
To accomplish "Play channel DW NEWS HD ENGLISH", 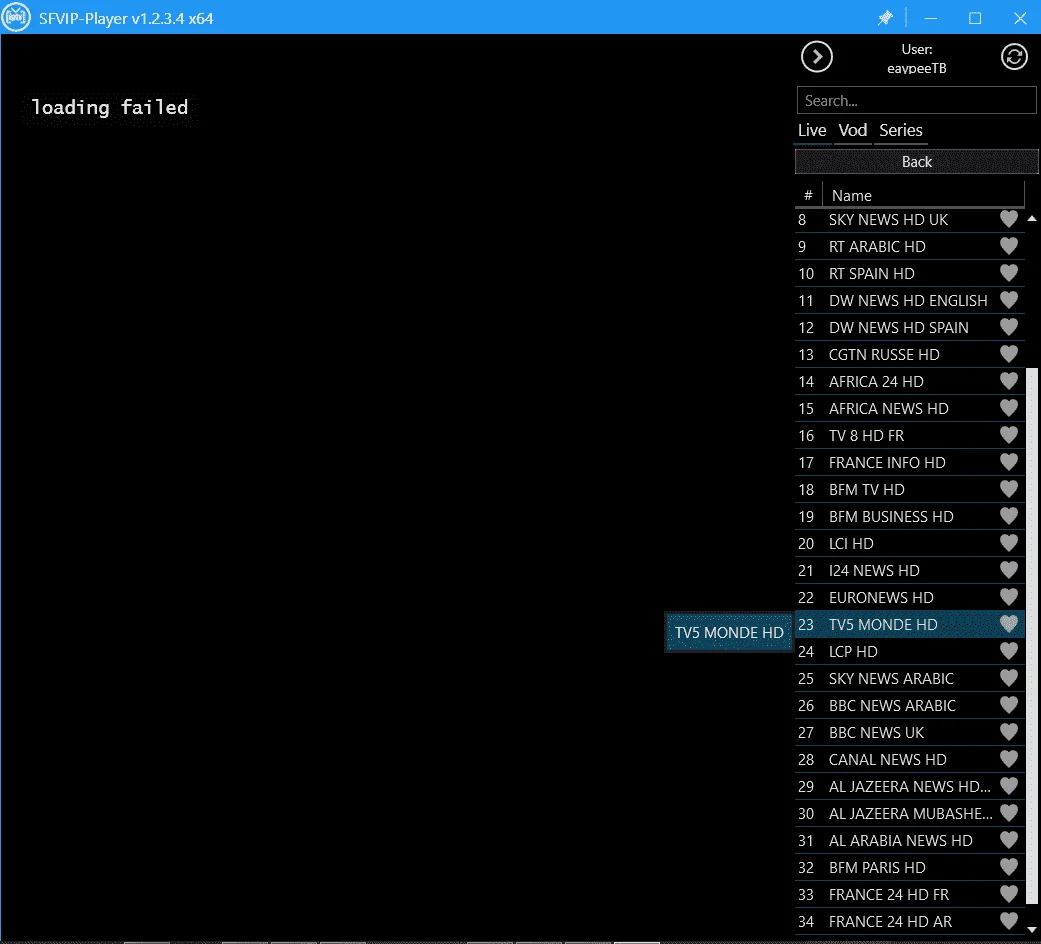I will (x=910, y=301).
